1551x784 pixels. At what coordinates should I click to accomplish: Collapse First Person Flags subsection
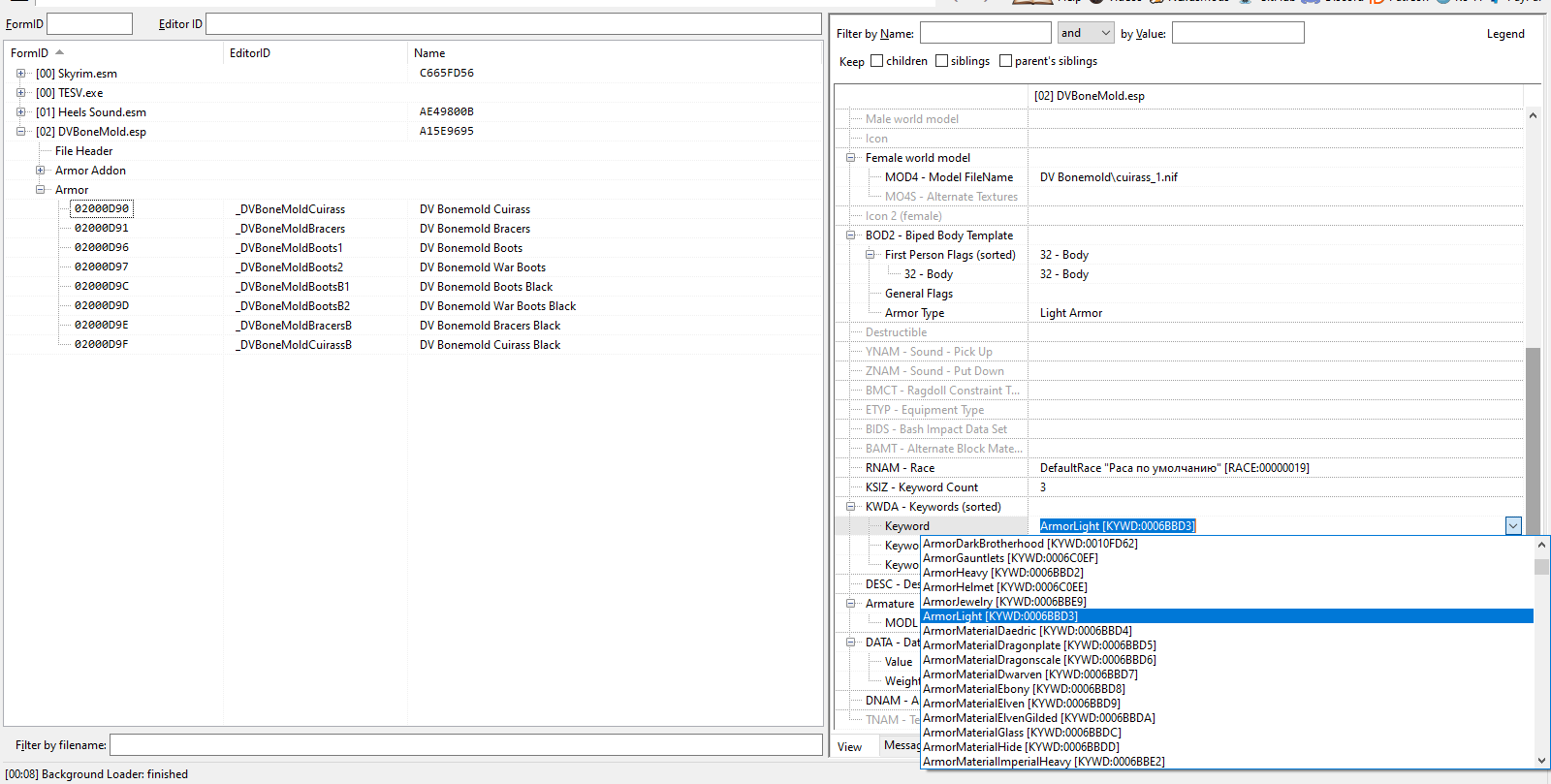pos(870,255)
